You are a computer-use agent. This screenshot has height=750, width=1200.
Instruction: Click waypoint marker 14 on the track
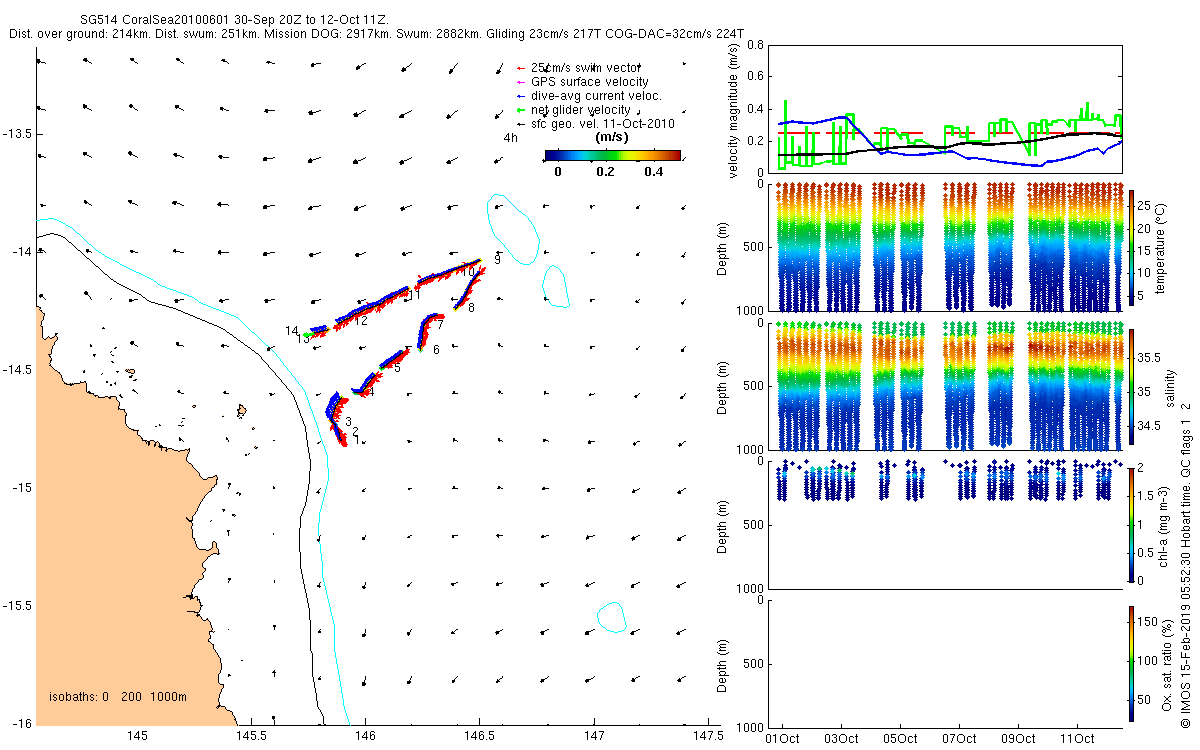point(292,330)
